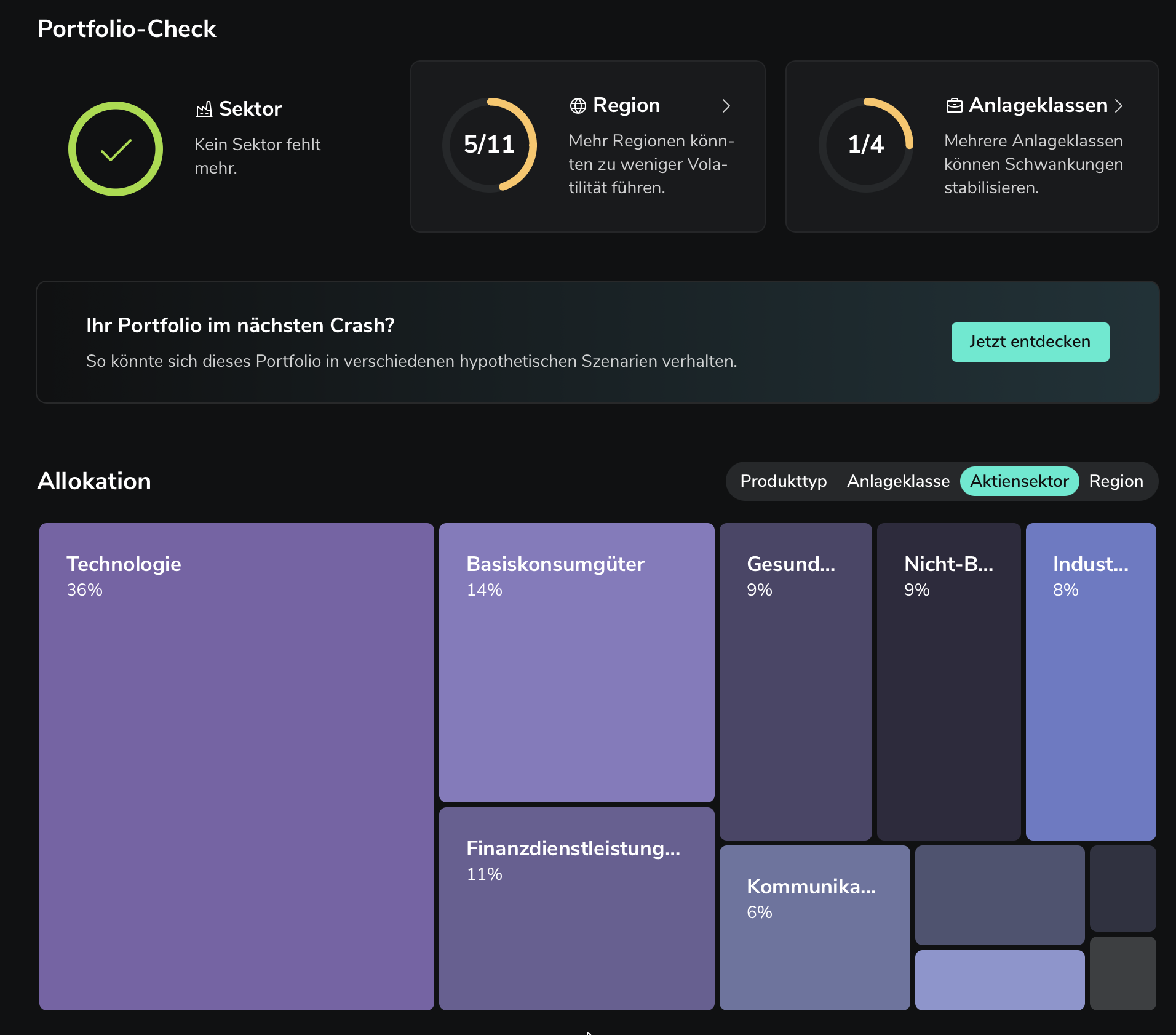Click the 5/11 region progress ring
Screen dimensions: 1176x1035
(490, 145)
